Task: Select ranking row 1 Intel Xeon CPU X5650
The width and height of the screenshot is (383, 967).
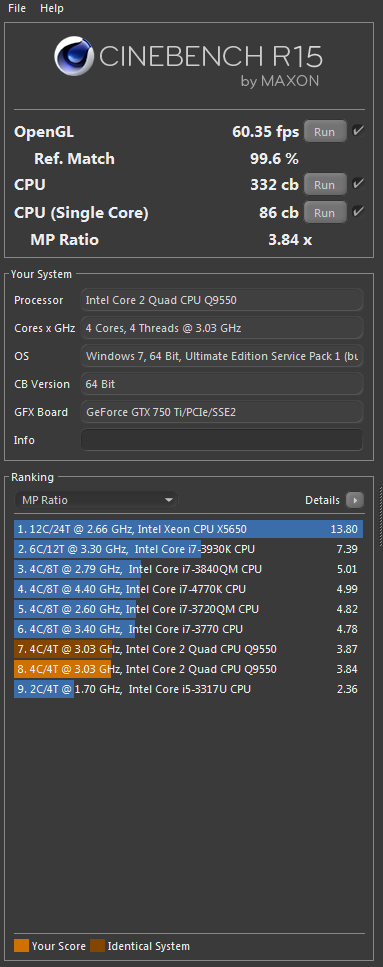Action: tap(189, 529)
